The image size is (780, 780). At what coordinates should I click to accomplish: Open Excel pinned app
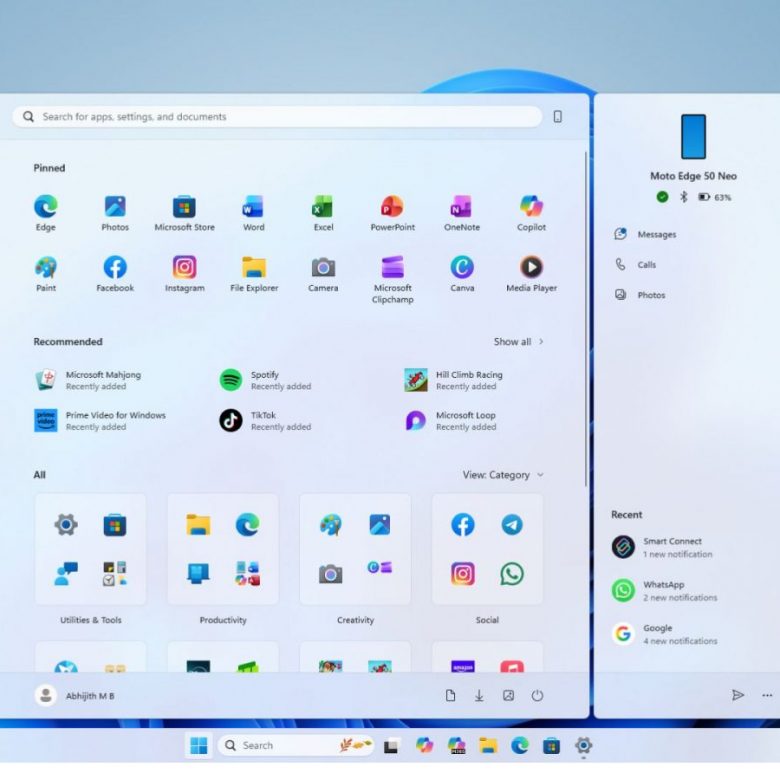pyautogui.click(x=323, y=213)
